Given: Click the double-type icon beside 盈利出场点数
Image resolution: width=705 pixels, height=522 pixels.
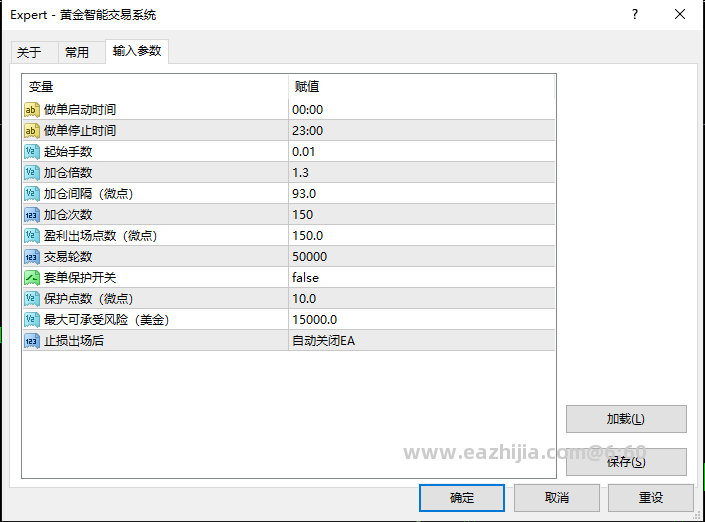Looking at the screenshot, I should click(x=31, y=236).
